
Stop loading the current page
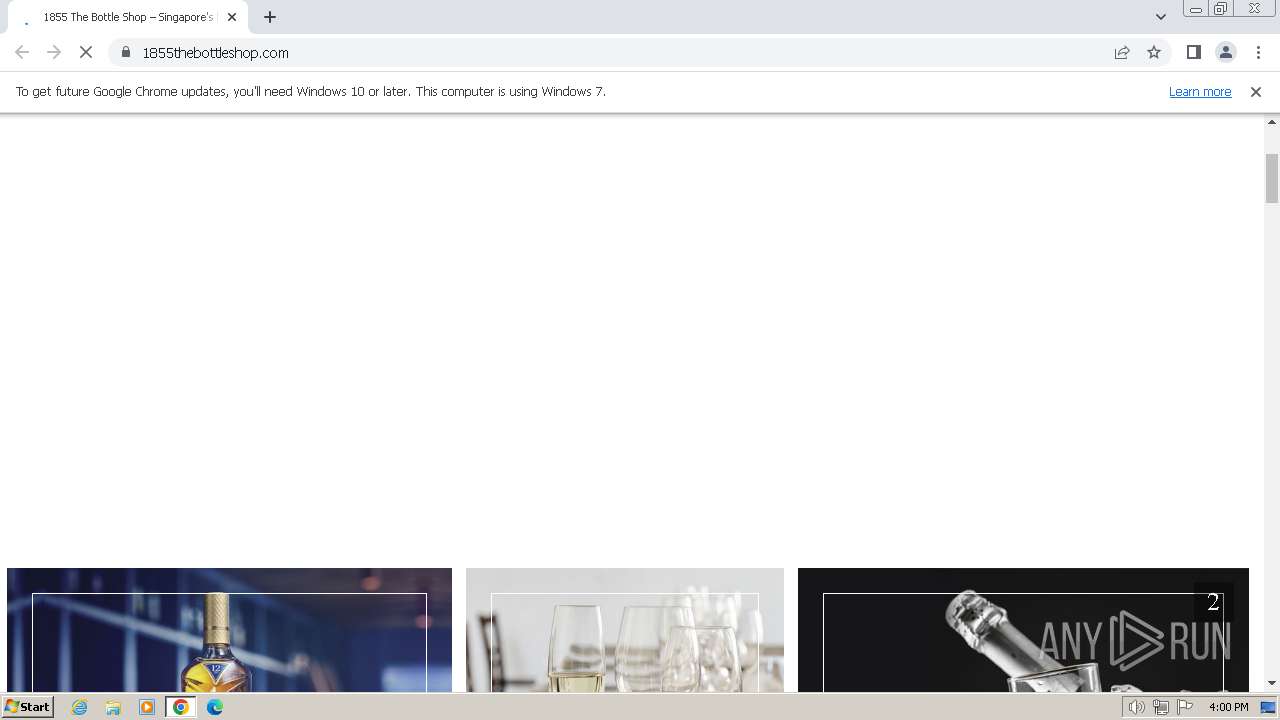tap(86, 52)
